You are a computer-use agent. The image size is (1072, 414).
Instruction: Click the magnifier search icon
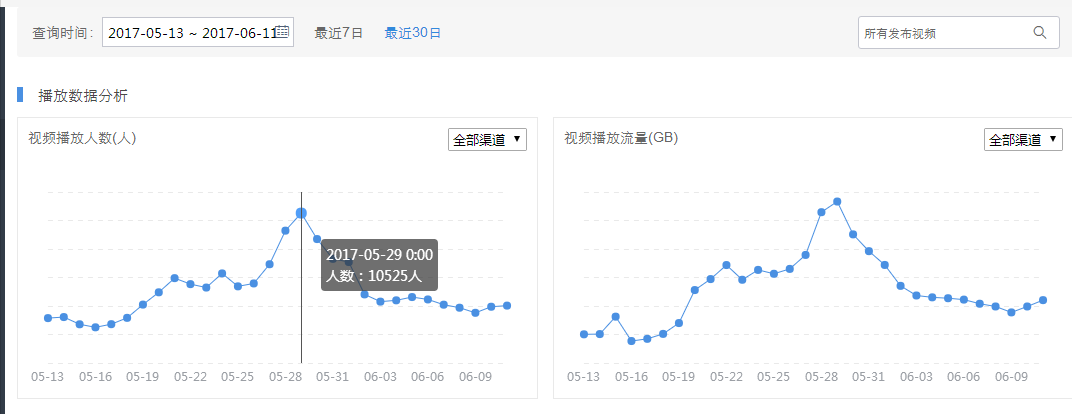click(x=1040, y=32)
